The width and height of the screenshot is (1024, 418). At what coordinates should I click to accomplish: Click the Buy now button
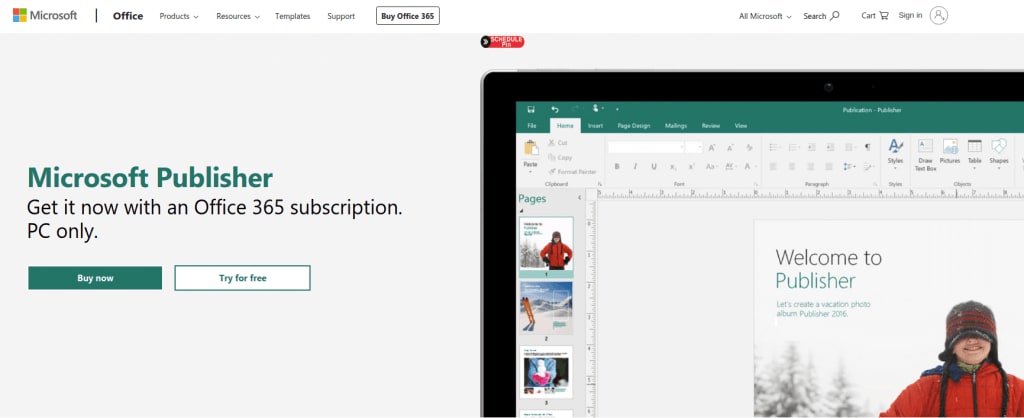[x=95, y=278]
